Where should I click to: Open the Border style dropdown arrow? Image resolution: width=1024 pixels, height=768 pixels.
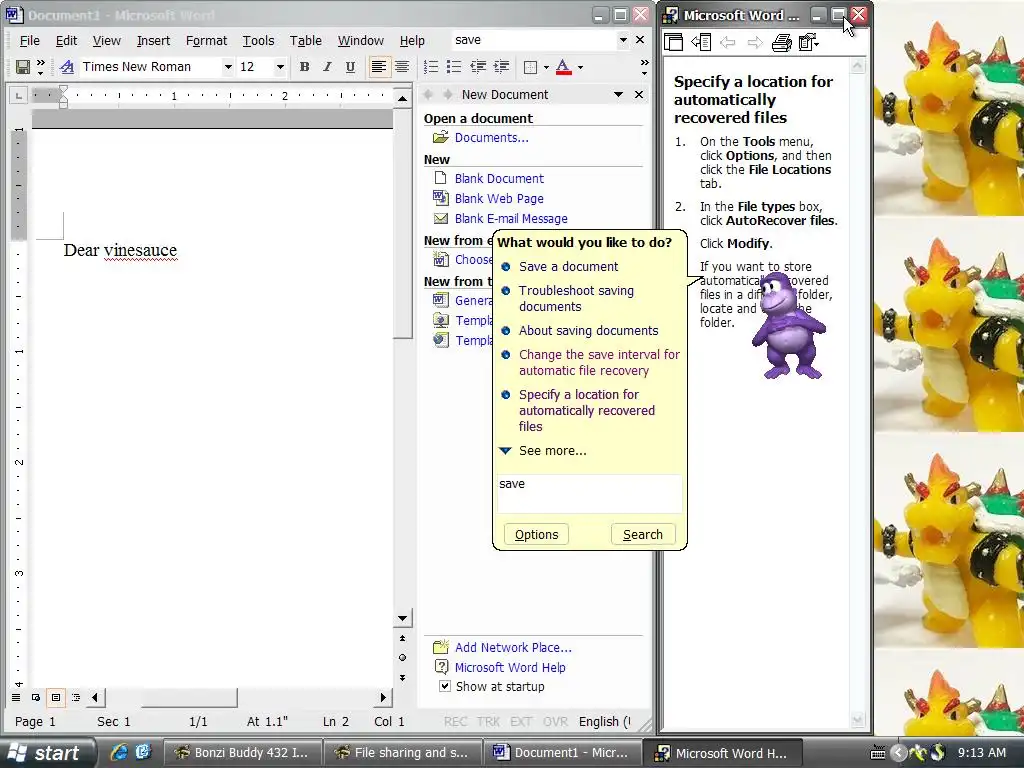tap(547, 67)
